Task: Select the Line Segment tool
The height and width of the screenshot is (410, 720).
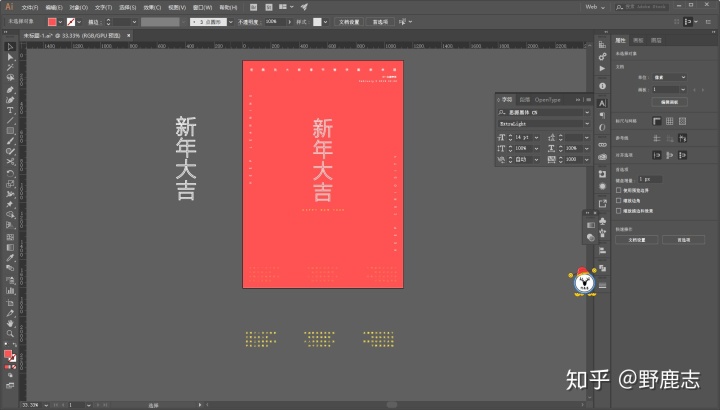Action: coord(10,120)
